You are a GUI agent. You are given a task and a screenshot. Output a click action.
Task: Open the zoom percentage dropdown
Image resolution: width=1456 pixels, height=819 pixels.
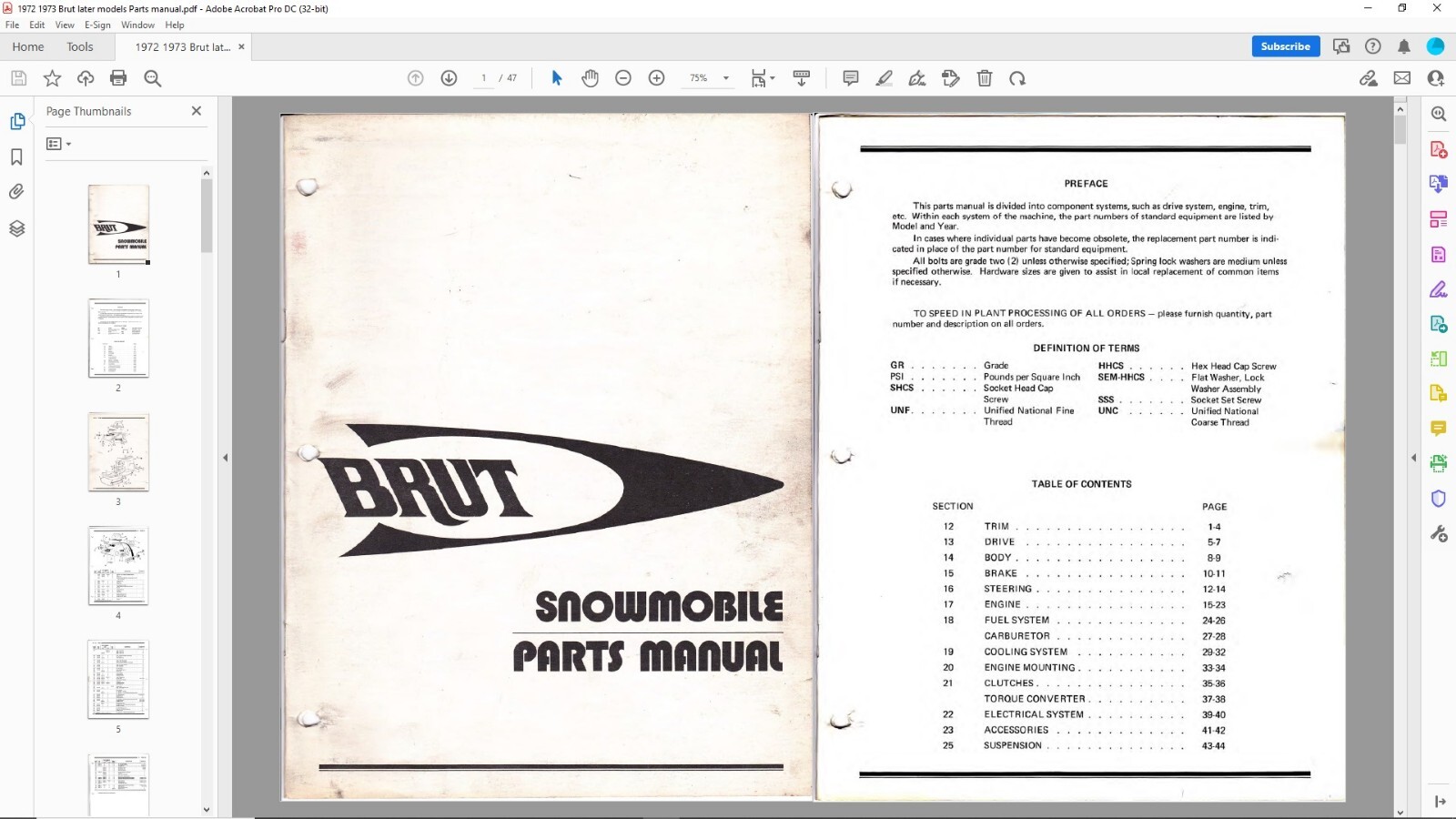point(724,78)
